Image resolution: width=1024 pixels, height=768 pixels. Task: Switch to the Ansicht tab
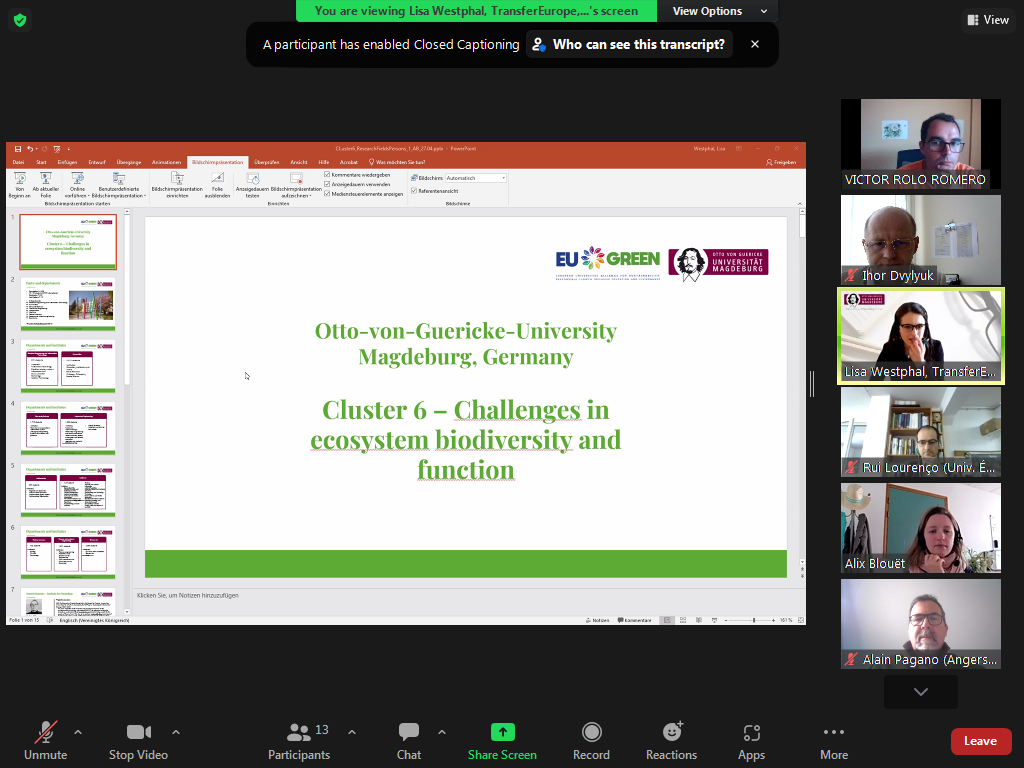[298, 162]
